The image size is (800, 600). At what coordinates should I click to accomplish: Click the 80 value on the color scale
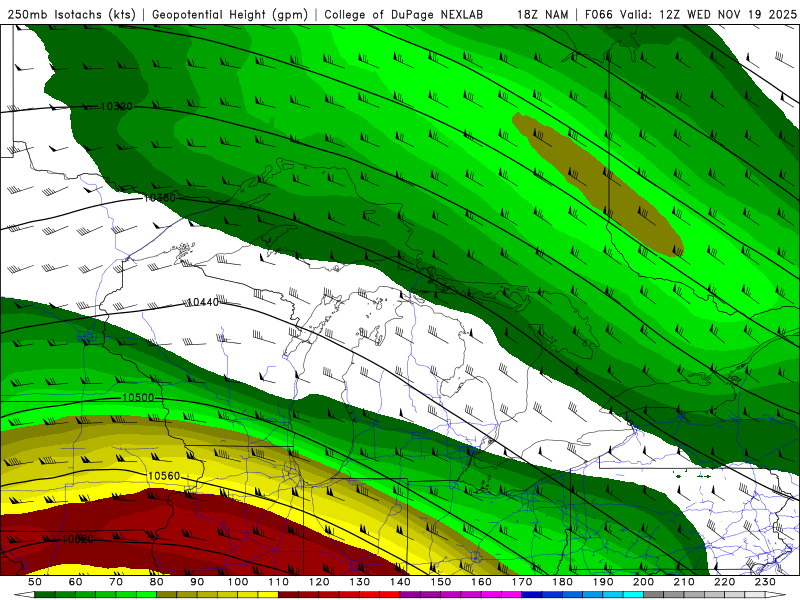coord(156,582)
